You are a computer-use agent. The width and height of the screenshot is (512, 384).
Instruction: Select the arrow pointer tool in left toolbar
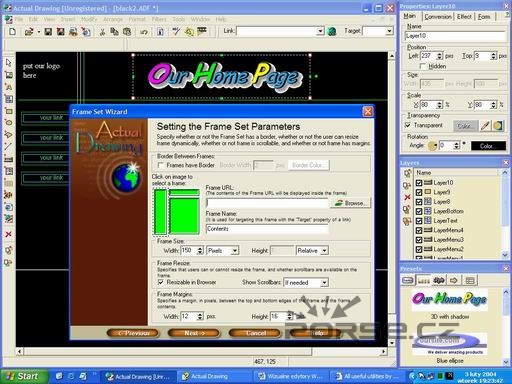[x=9, y=63]
